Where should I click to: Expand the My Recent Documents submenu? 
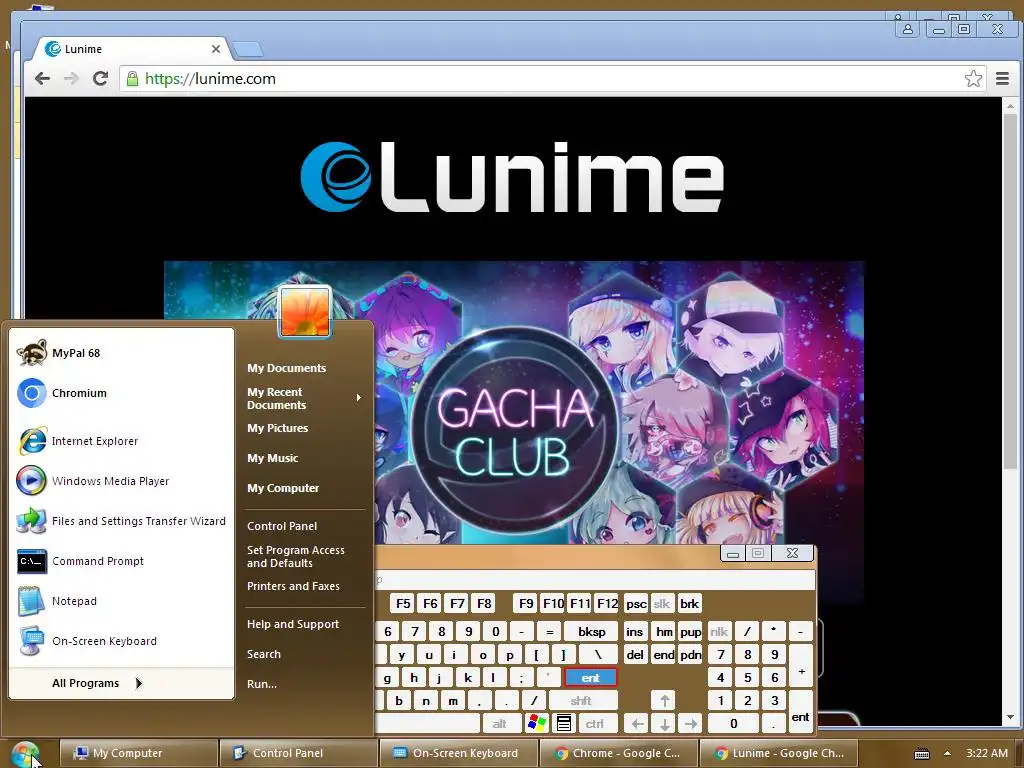pyautogui.click(x=304, y=398)
